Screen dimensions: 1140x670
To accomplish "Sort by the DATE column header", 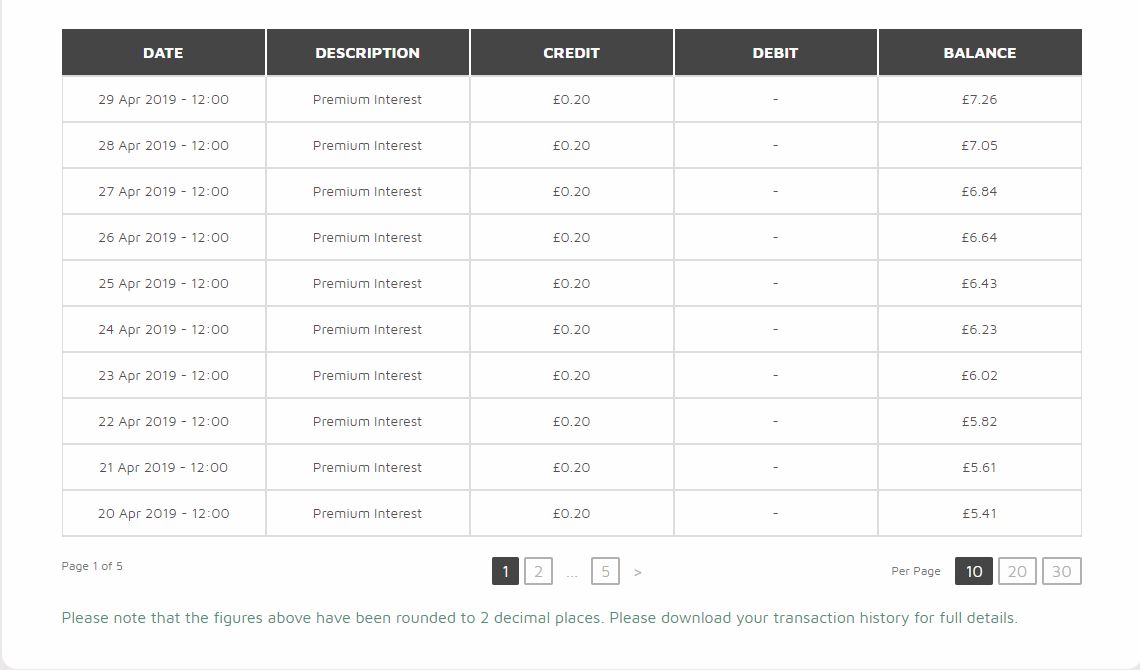I will click(164, 52).
